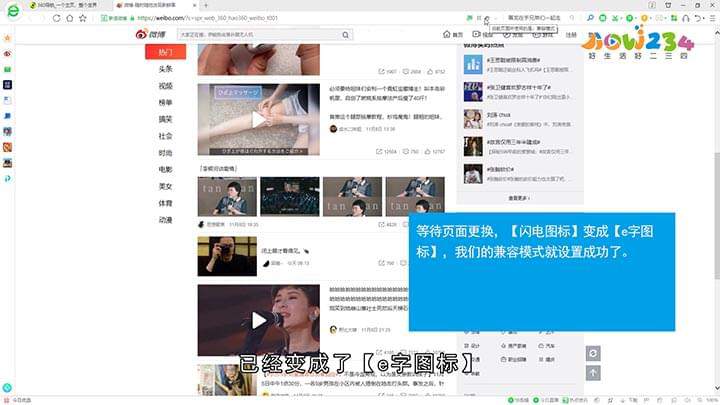Click the page refresh floating button
720x405 pixels.
tap(593, 353)
